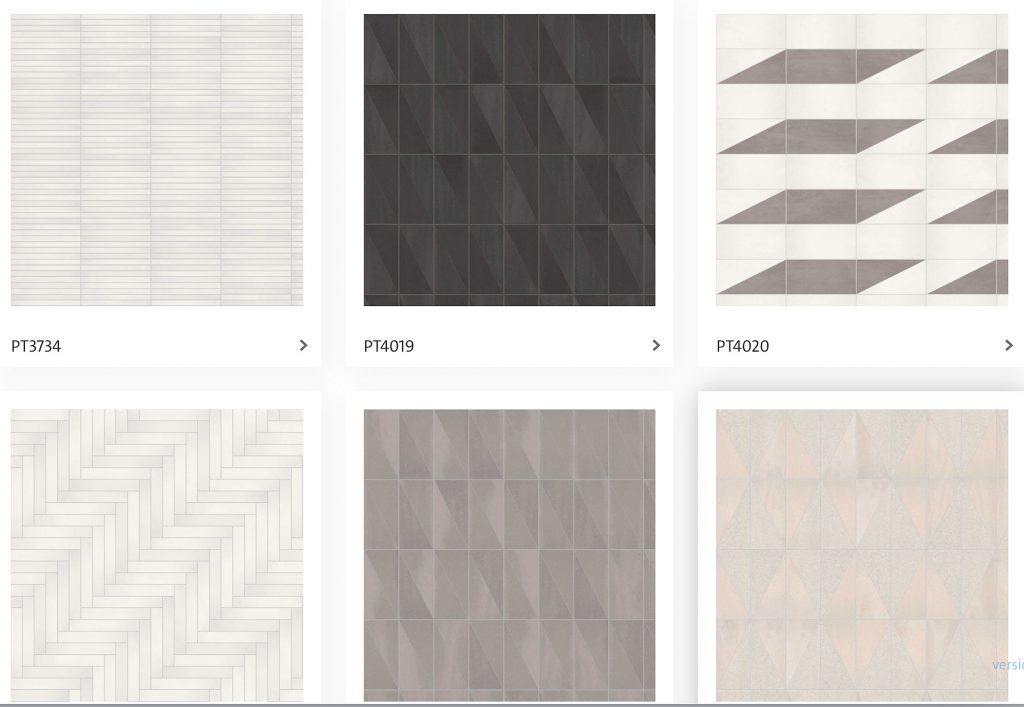The width and height of the screenshot is (1024, 707).
Task: Pick the faded pink triangle tile thumbnail
Action: (x=862, y=556)
